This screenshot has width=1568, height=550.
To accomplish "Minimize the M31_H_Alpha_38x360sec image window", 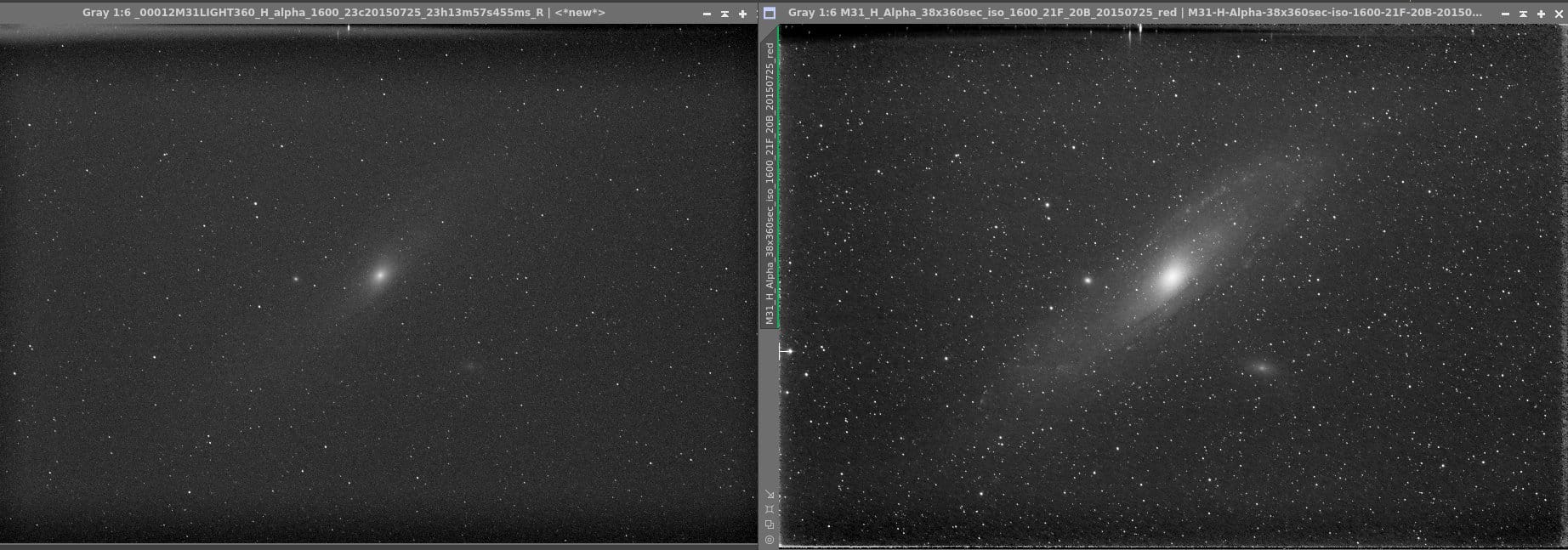I will pos(1505,14).
